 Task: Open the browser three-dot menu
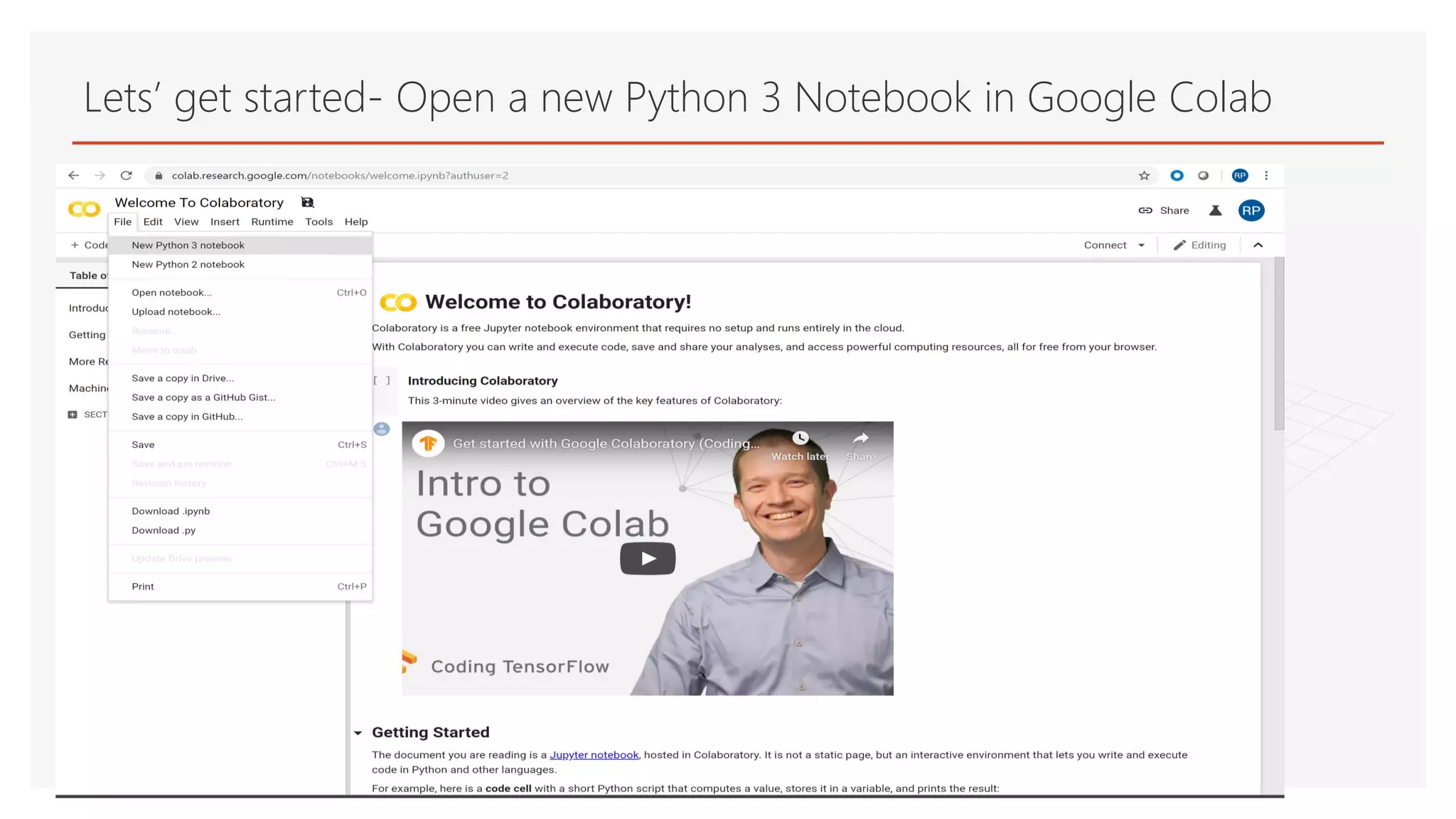click(1266, 176)
